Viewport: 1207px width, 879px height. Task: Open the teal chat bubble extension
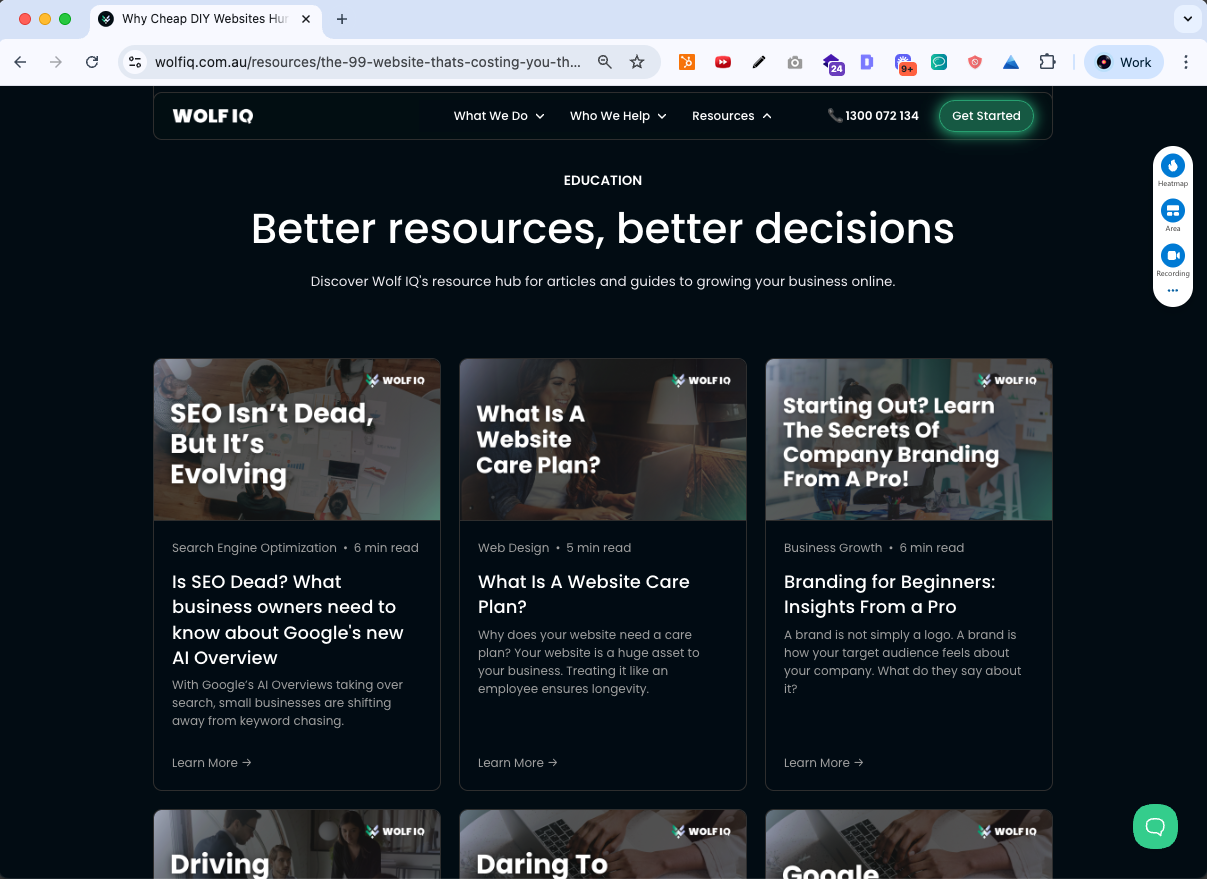[939, 62]
